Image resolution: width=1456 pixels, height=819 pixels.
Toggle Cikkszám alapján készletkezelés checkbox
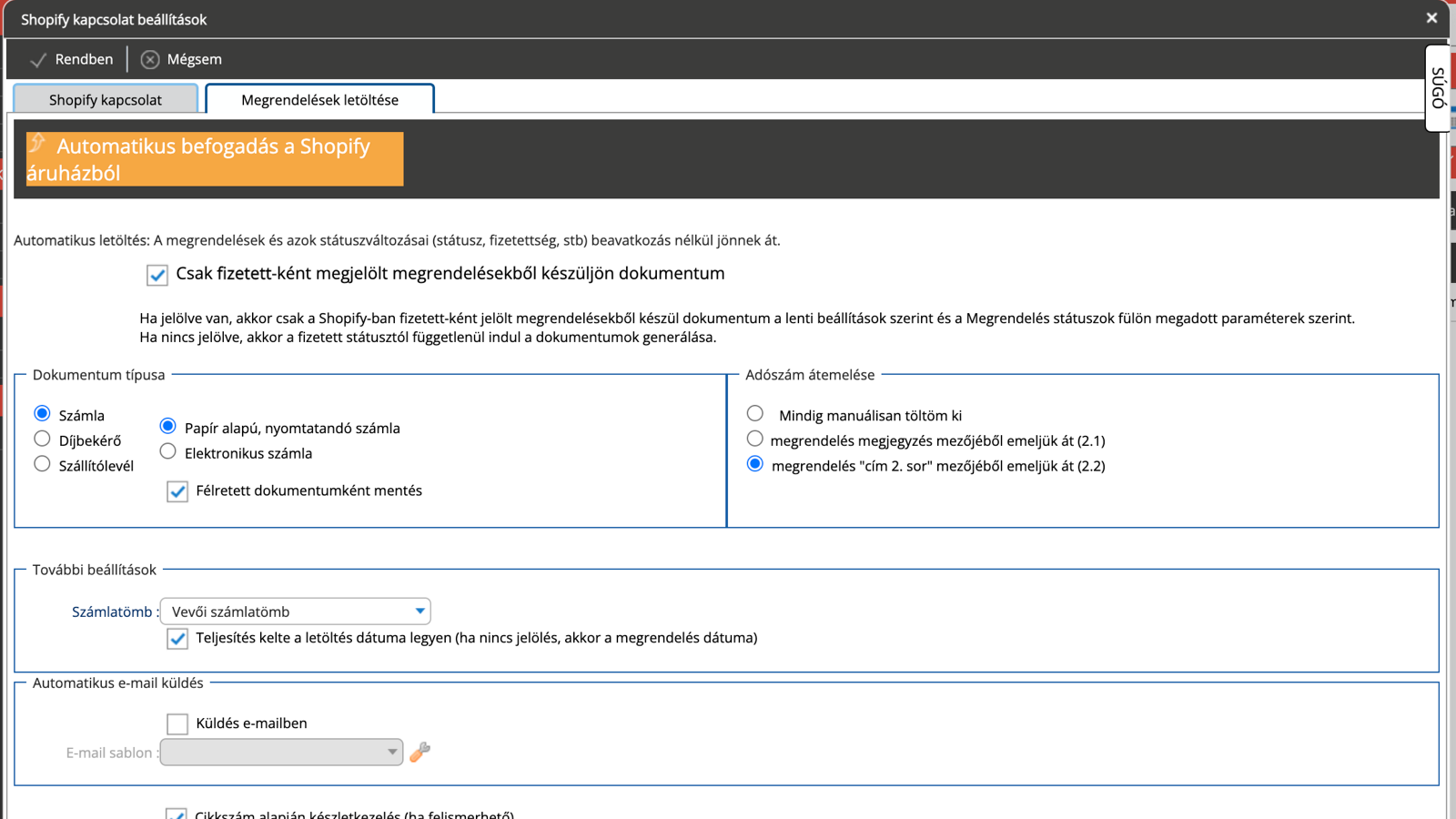(177, 814)
